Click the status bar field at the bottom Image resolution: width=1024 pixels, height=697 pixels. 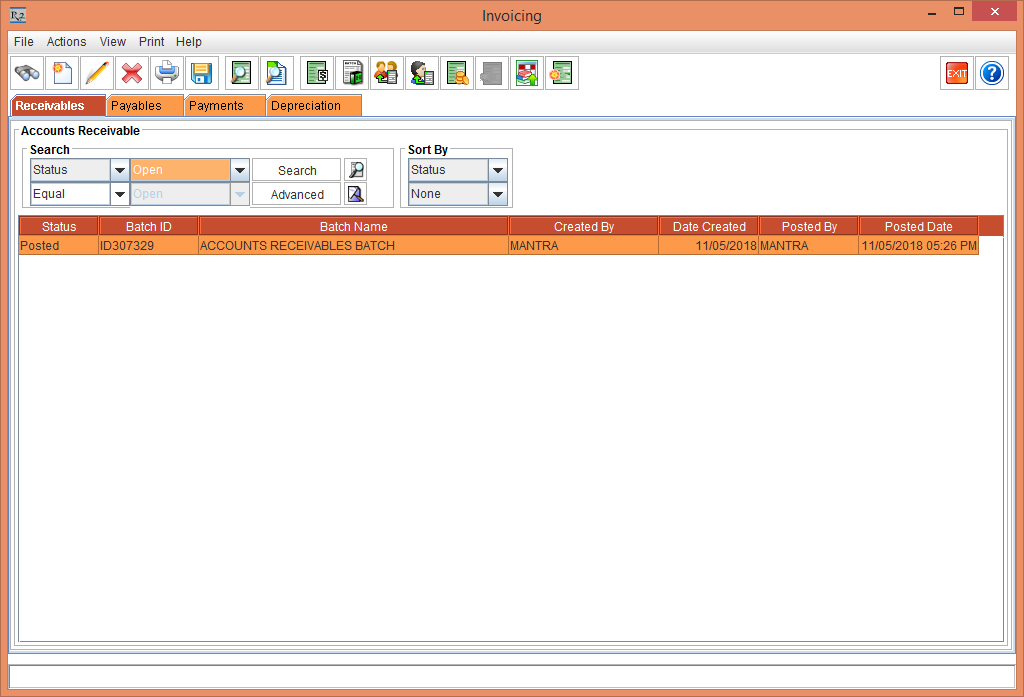[512, 677]
